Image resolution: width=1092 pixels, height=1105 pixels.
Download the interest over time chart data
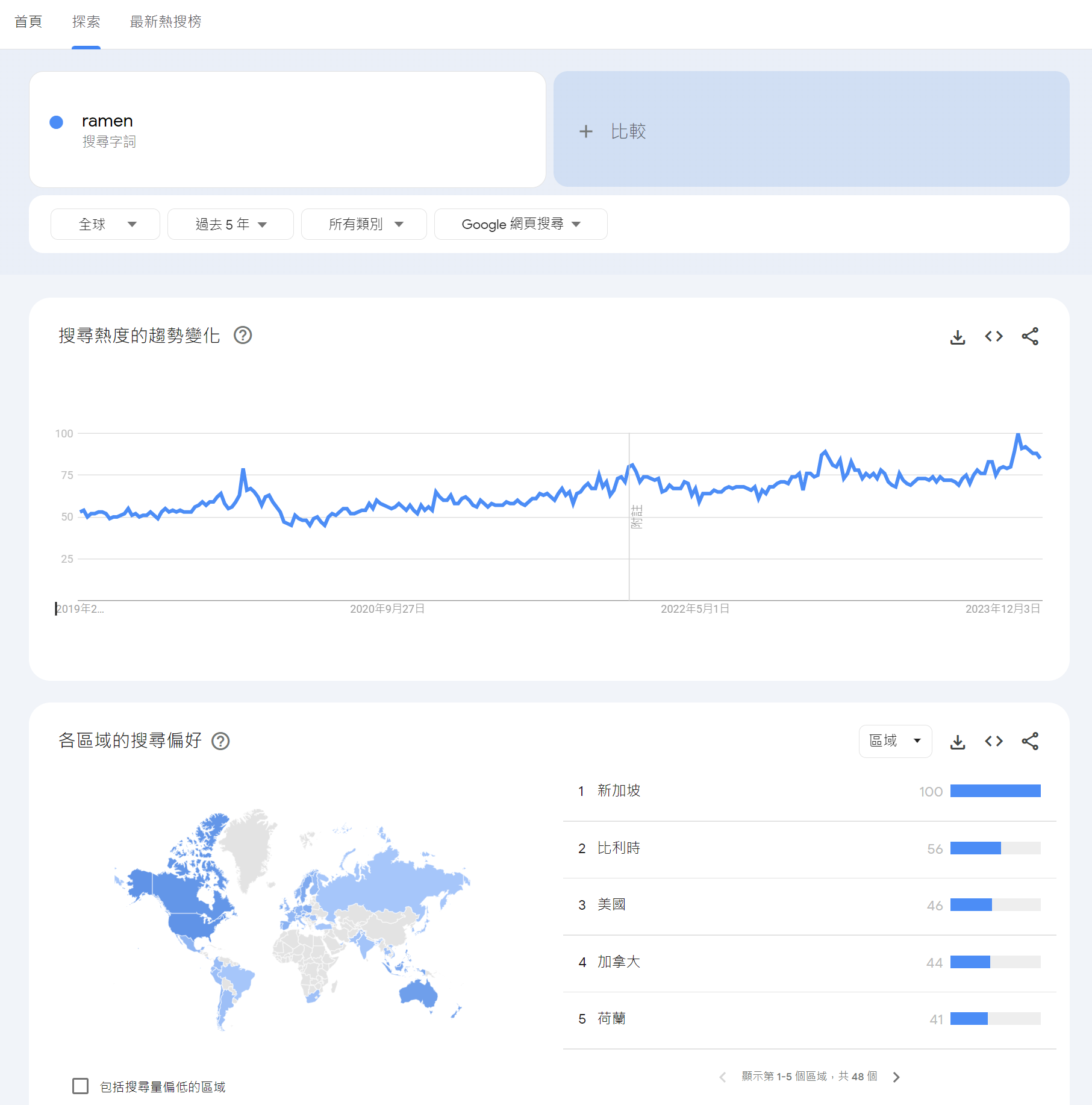tap(957, 337)
